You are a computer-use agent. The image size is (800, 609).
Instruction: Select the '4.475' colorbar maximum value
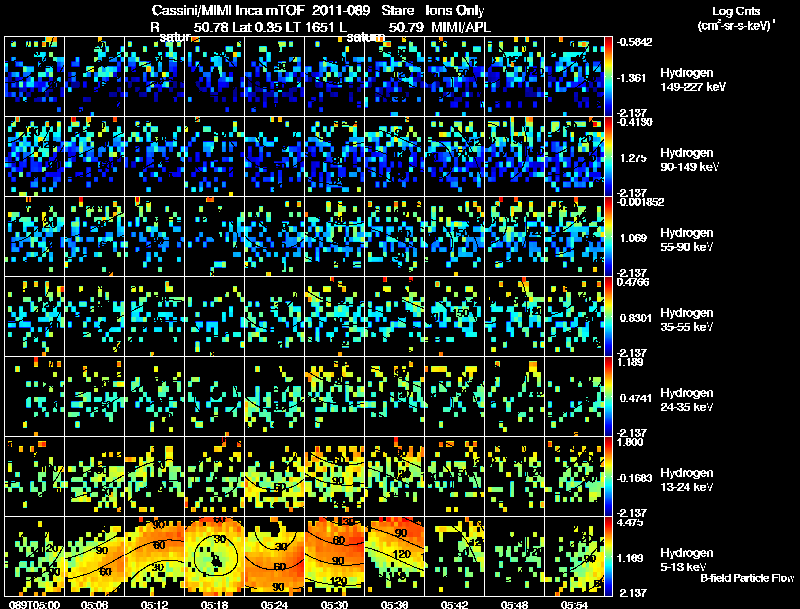tap(630, 522)
